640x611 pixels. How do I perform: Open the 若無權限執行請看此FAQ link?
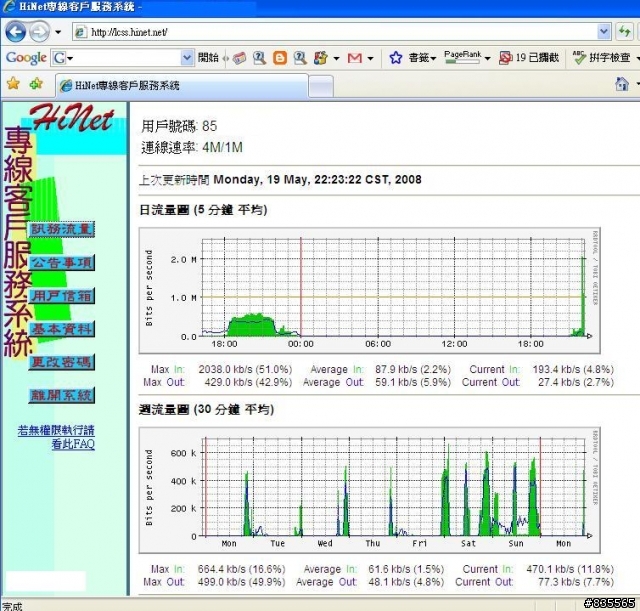pos(56,437)
